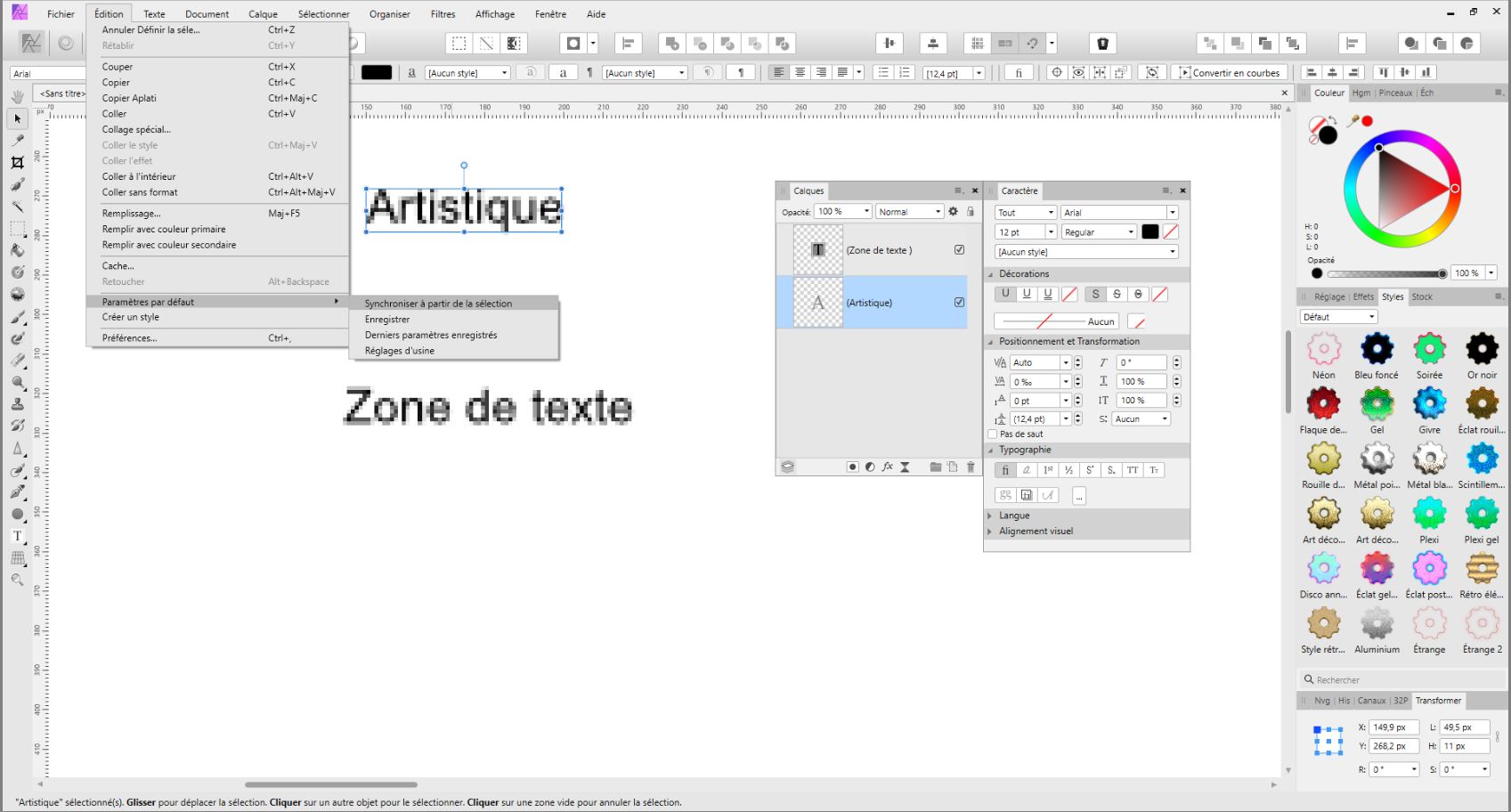Viewport: 1511px width, 812px height.
Task: Select the Text tool in the toolbox
Action: tap(17, 536)
